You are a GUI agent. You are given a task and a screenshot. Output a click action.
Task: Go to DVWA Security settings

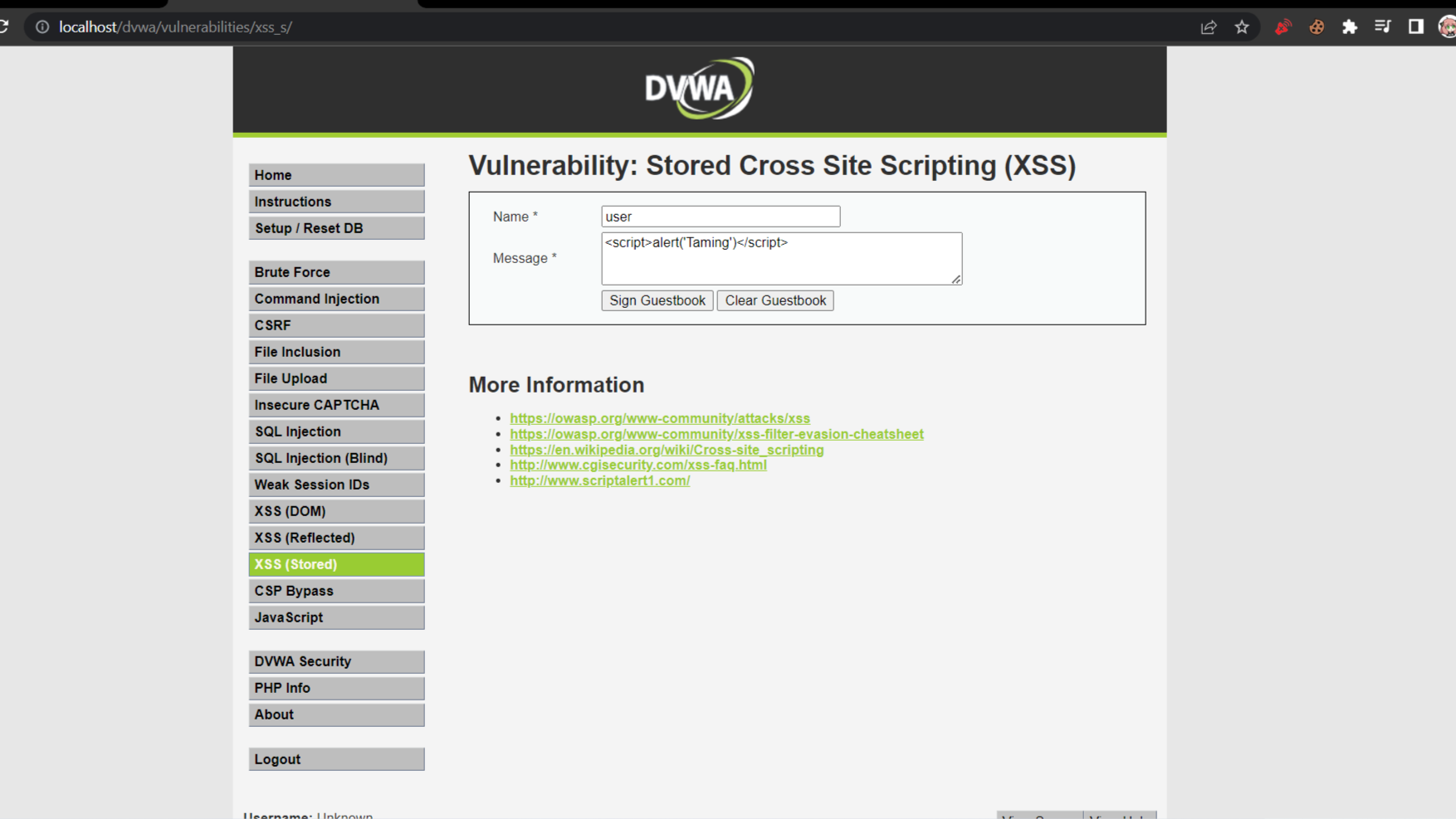(336, 661)
